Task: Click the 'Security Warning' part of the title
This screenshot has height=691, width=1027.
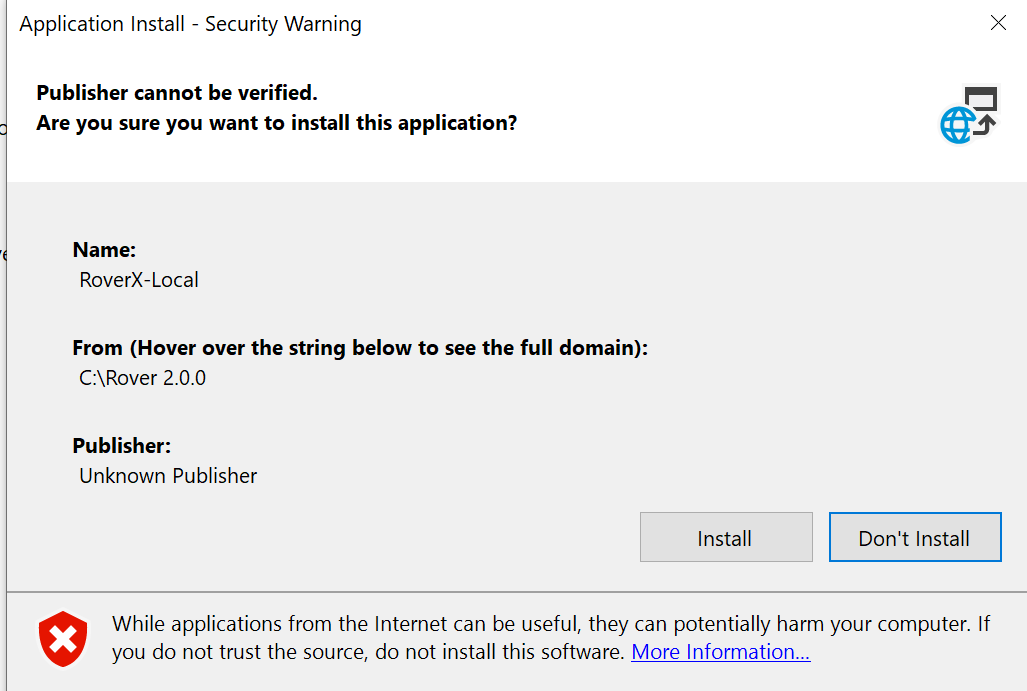Action: pyautogui.click(x=283, y=24)
